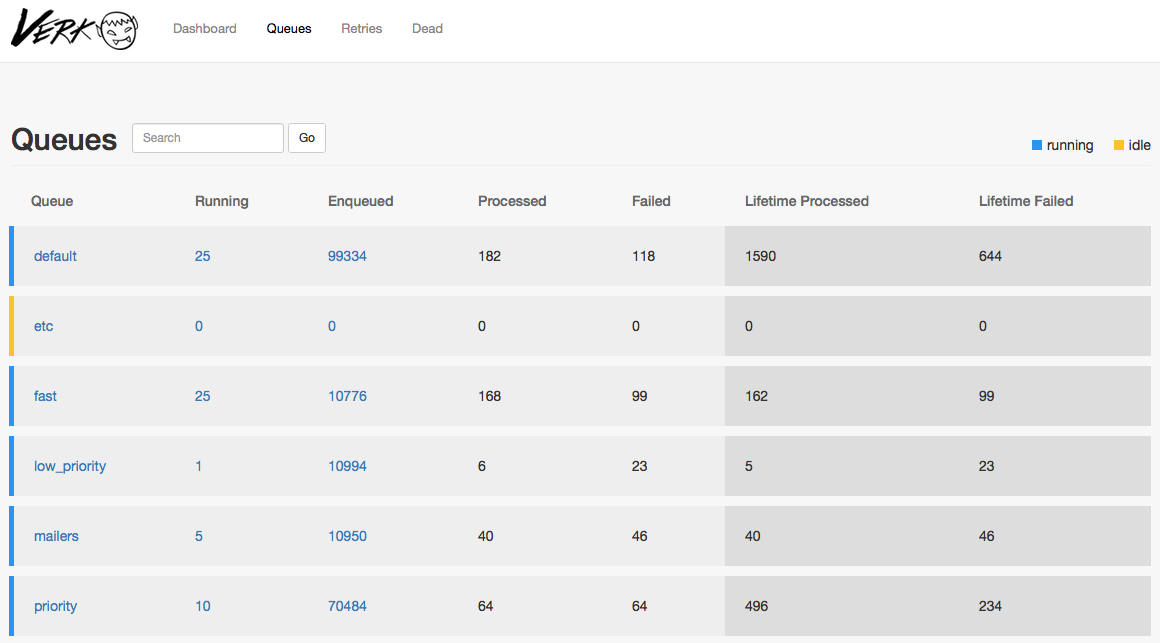1160x643 pixels.
Task: Click the yellow idle legend swatch
Action: (1119, 145)
